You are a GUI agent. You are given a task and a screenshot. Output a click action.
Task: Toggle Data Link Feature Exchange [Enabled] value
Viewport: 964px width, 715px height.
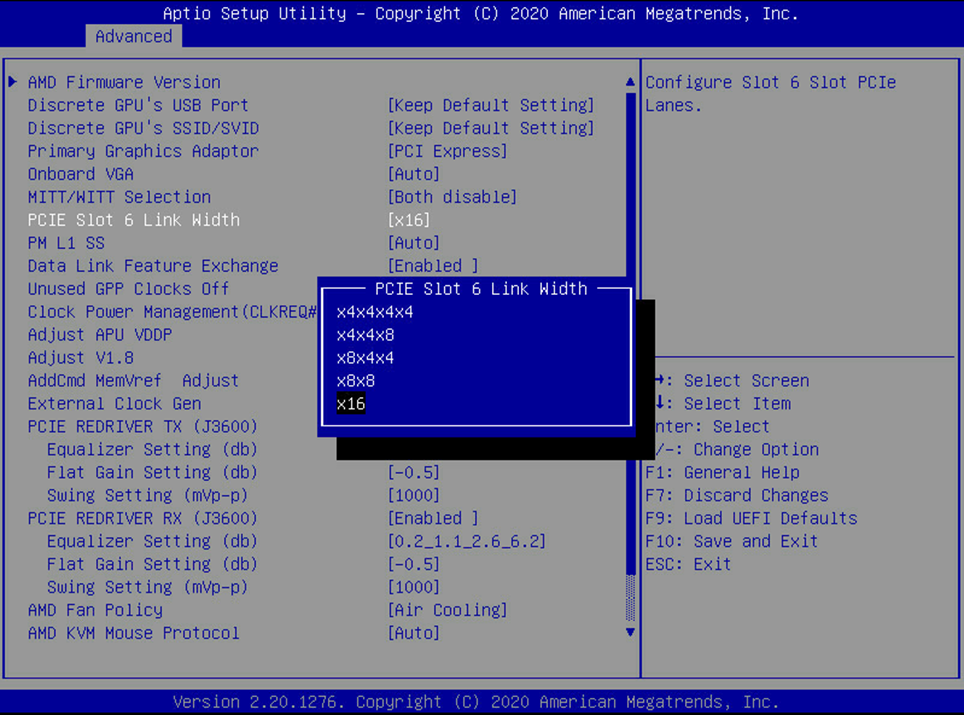[x=433, y=266]
